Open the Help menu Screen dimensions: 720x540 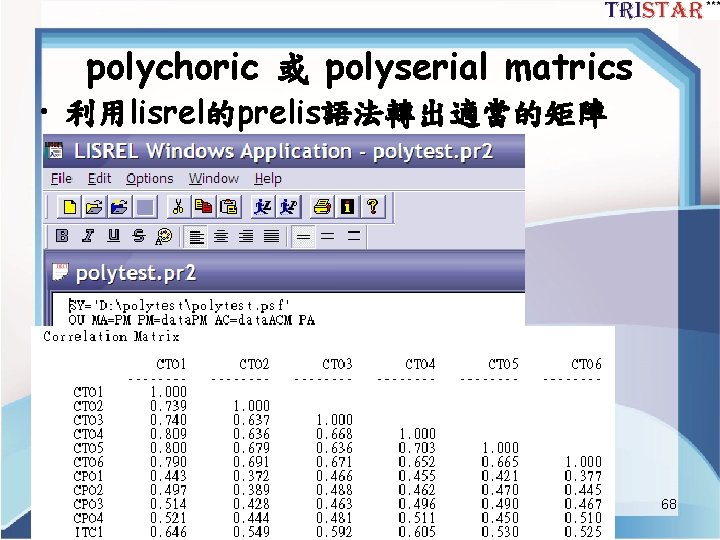pos(268,178)
